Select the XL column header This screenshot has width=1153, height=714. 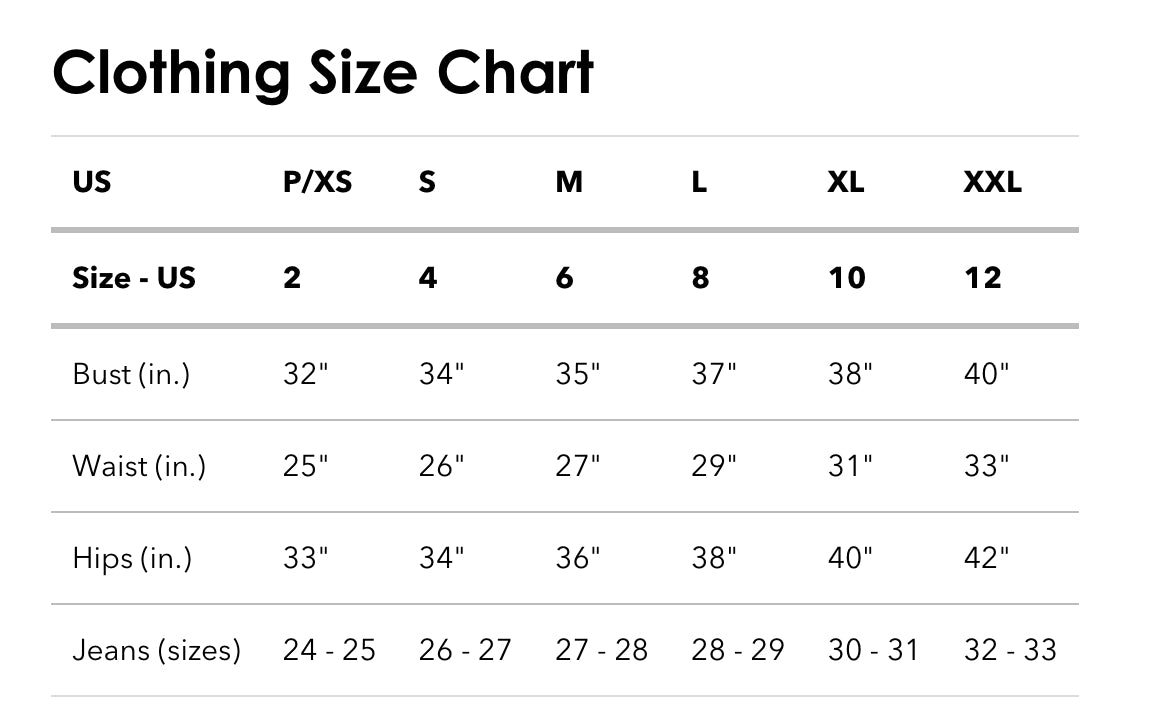846,183
